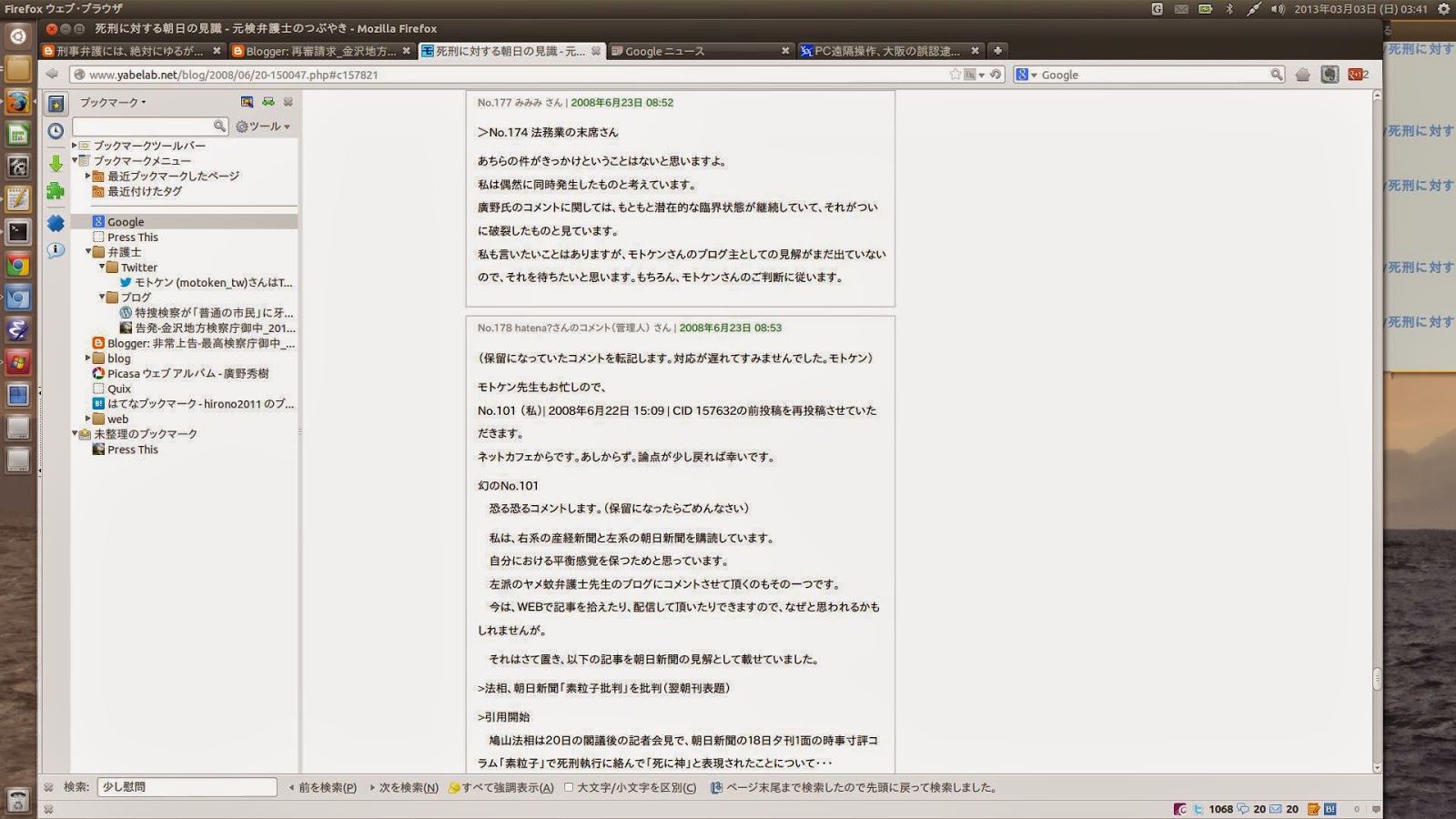Open the ブックマーク sidebar title dropdown
Image resolution: width=1456 pixels, height=819 pixels.
(113, 102)
